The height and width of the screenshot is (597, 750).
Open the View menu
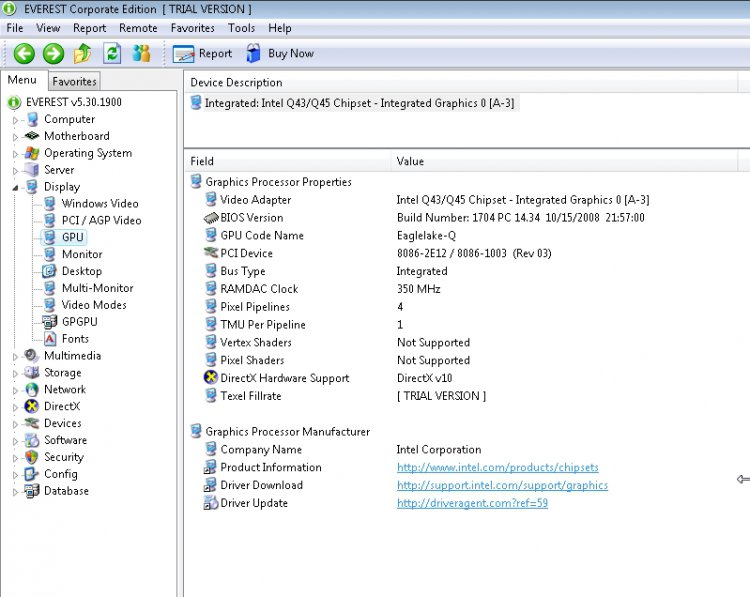coord(48,28)
